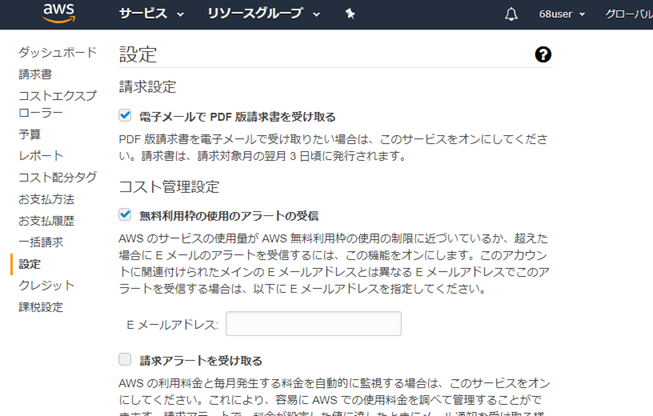Enable the 請求アラートを受け取る checkbox
The height and width of the screenshot is (416, 653).
click(125, 360)
